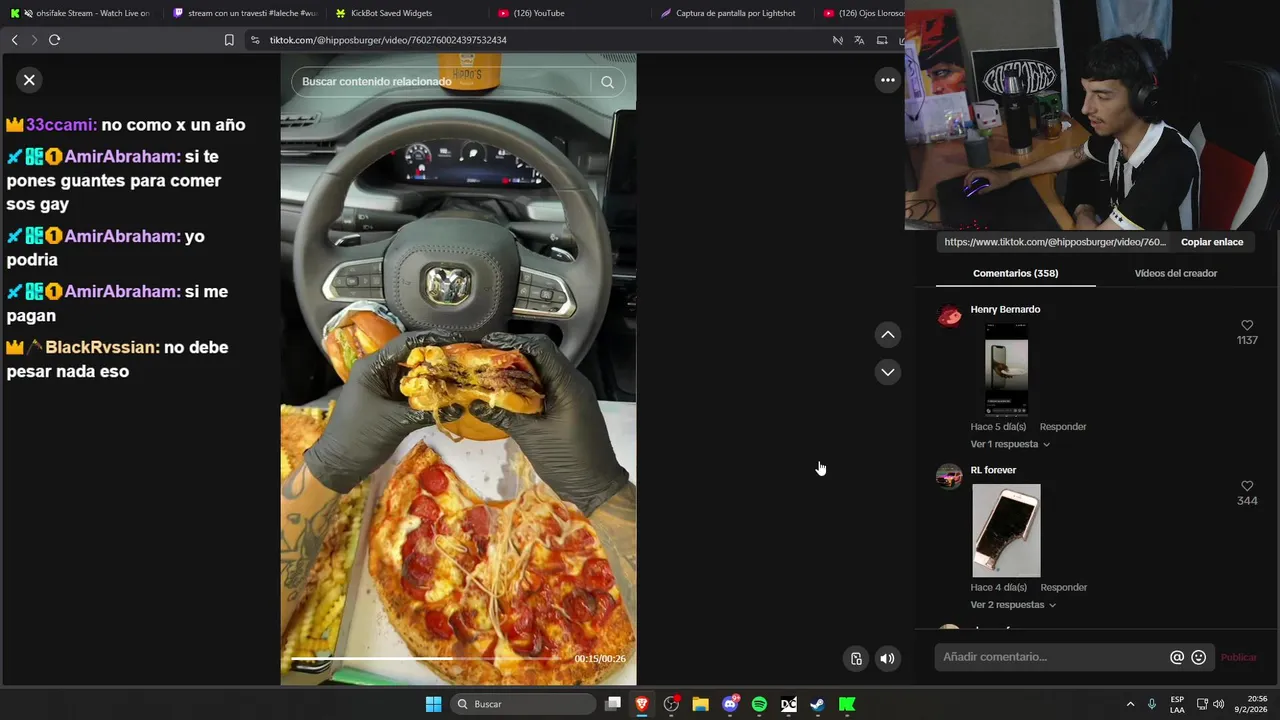Viewport: 1280px width, 720px height.
Task: Click the taskbar 'Buscar' search box
Action: pyautogui.click(x=524, y=704)
